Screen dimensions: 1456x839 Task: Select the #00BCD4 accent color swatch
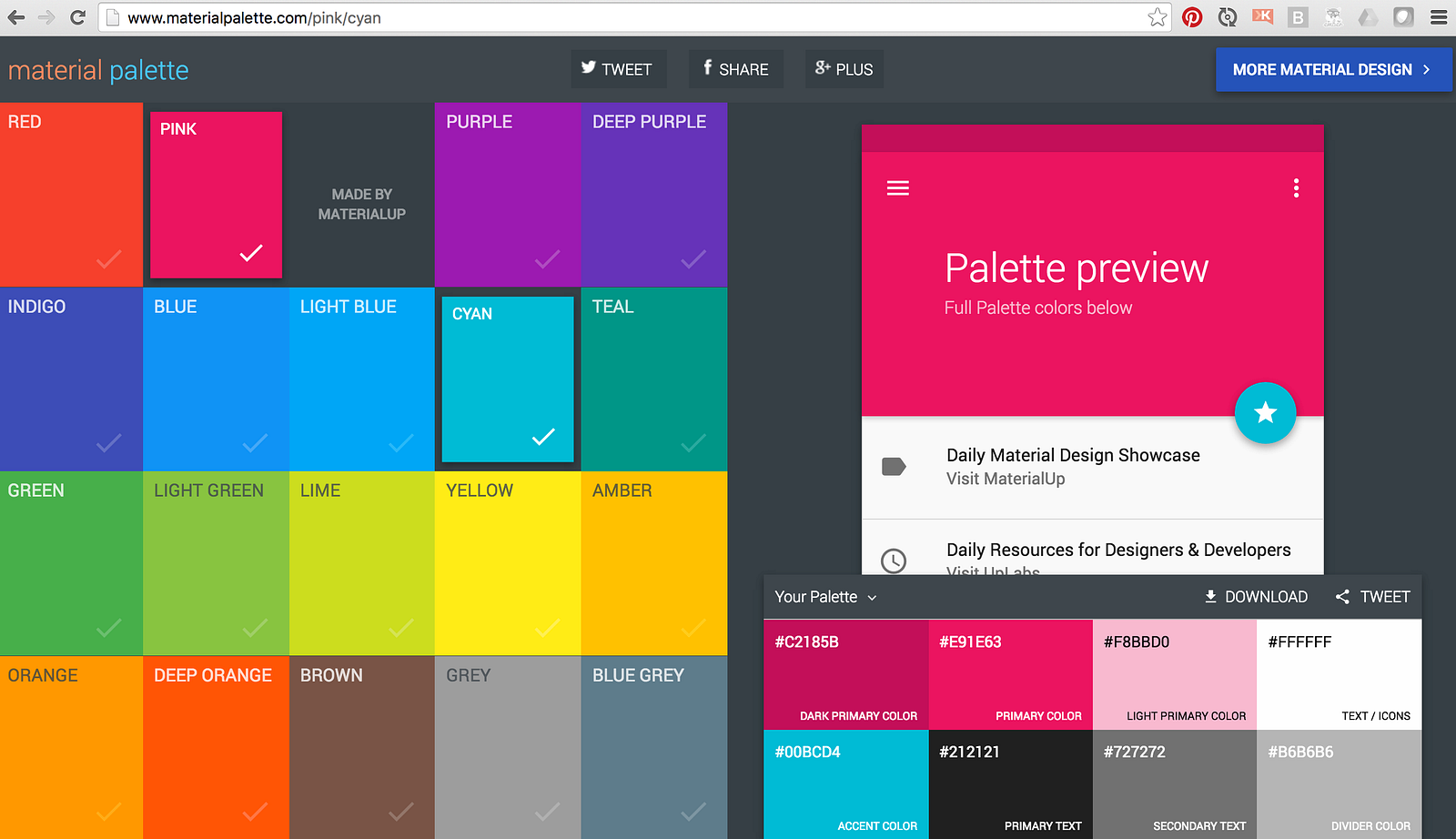point(846,784)
